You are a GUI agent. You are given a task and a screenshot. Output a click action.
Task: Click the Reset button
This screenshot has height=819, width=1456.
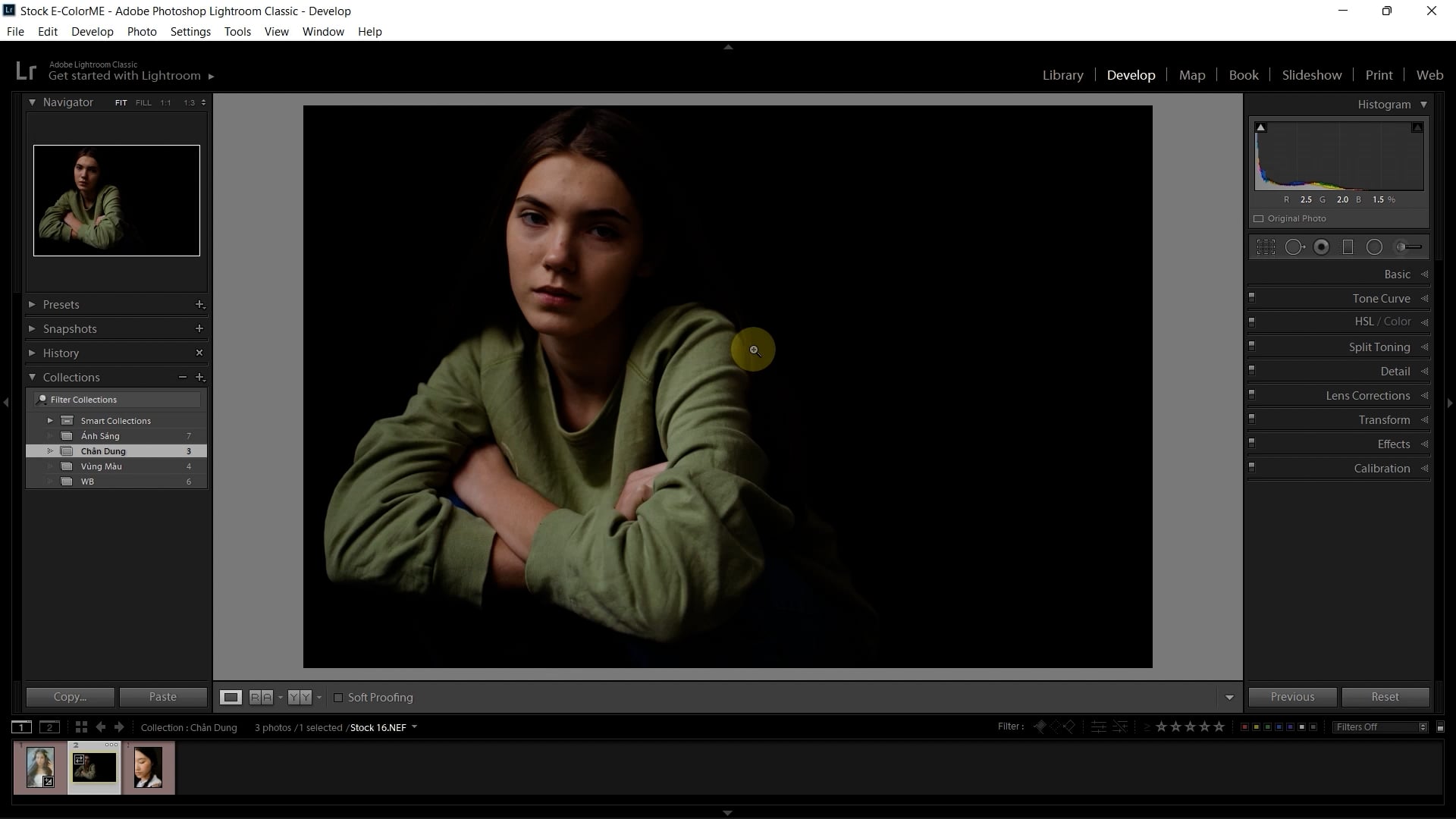click(x=1385, y=697)
